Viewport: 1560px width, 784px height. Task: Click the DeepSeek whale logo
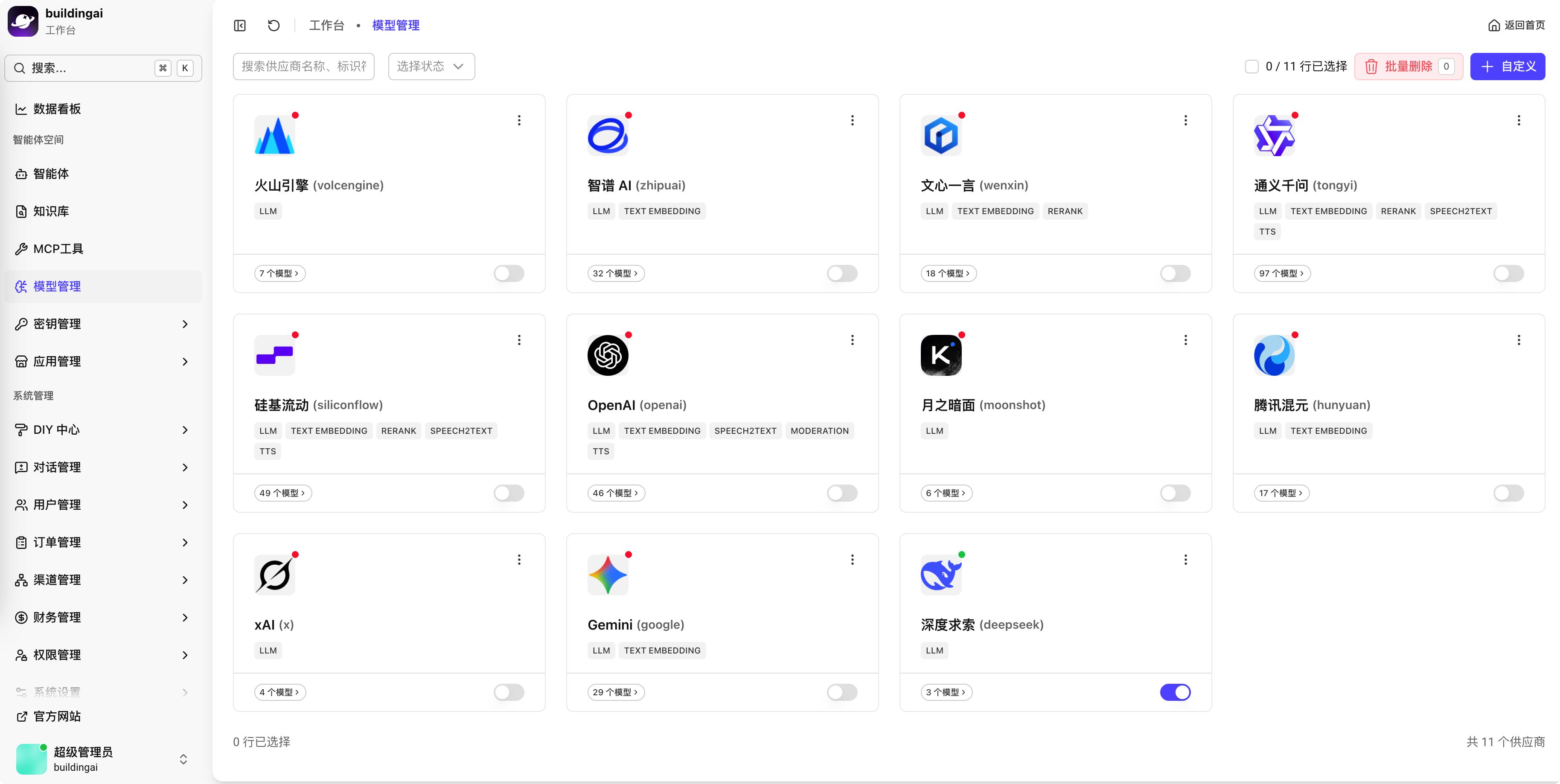point(940,575)
